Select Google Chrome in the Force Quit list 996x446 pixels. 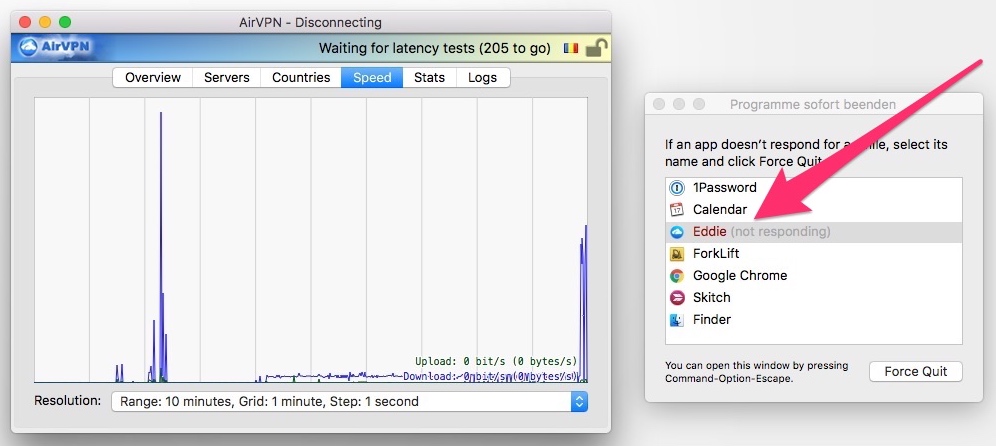click(x=814, y=276)
